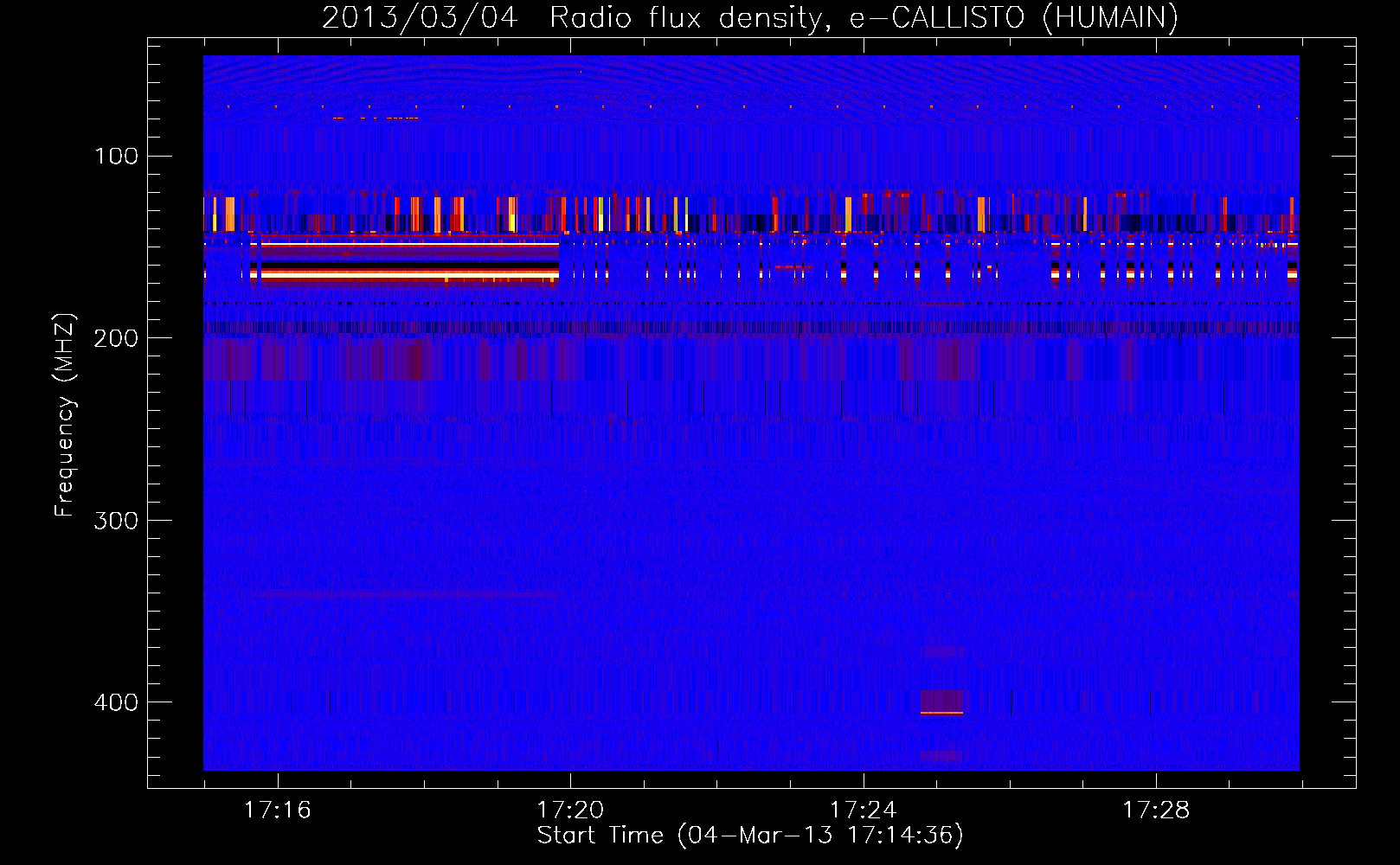Select the 400 frequency tick label
This screenshot has height=865, width=1400.
point(116,702)
